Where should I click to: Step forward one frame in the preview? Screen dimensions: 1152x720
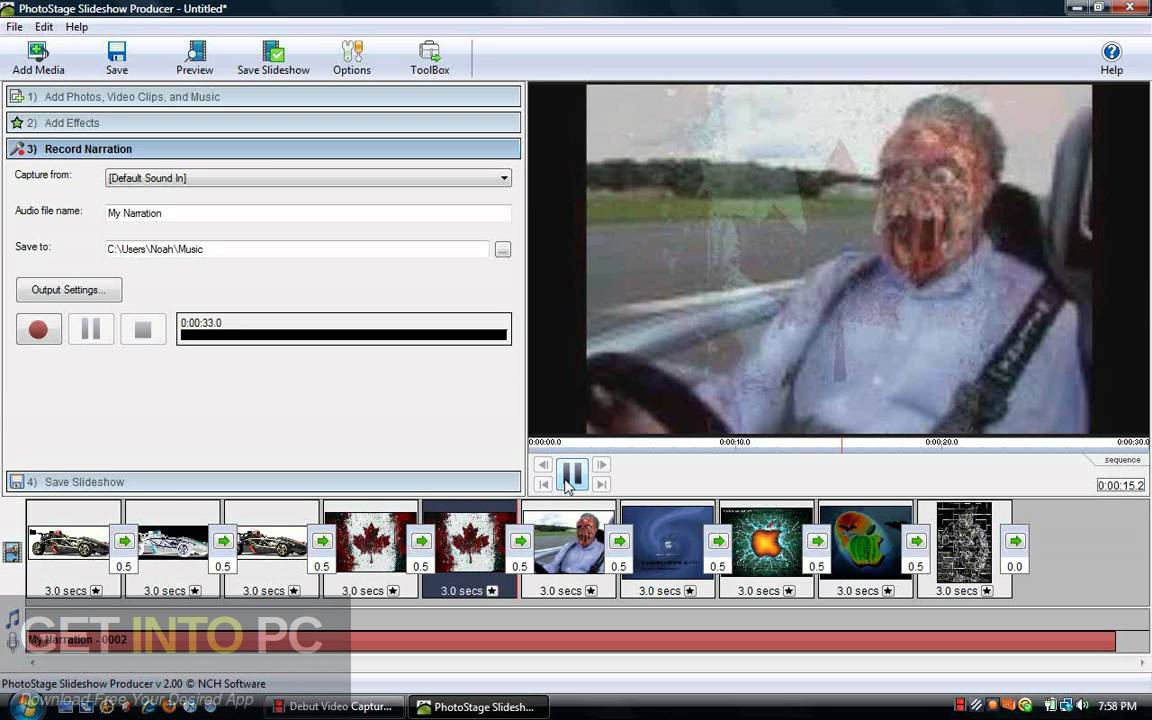tap(601, 464)
